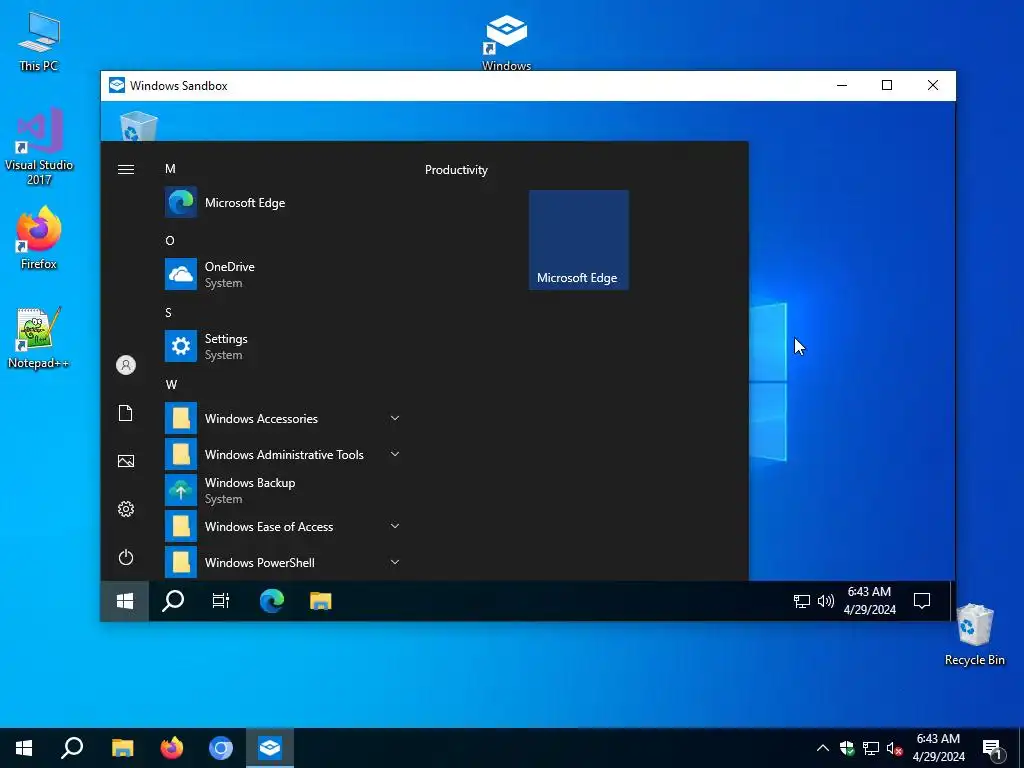Click the blue circular browser icon on host taskbar
This screenshot has height=768, width=1024.
click(221, 748)
